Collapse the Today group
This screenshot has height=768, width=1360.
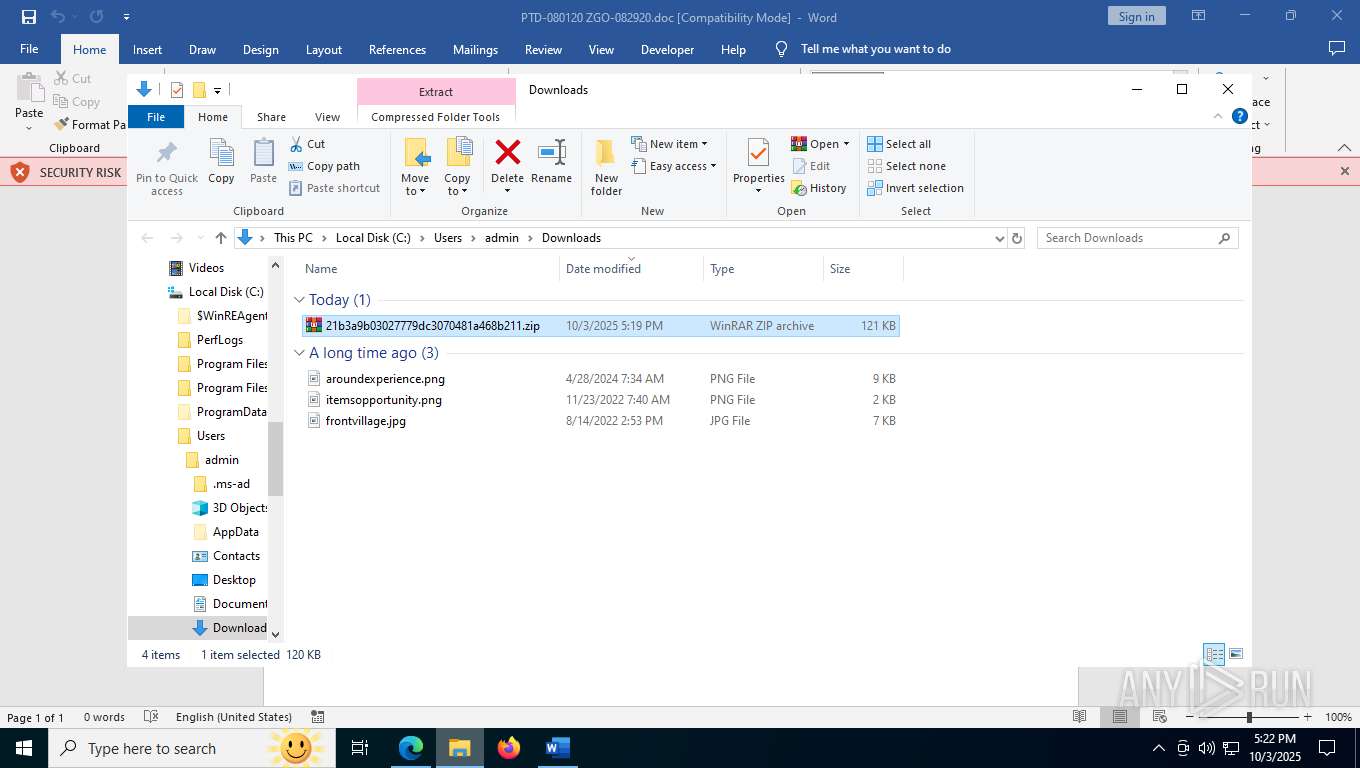300,300
